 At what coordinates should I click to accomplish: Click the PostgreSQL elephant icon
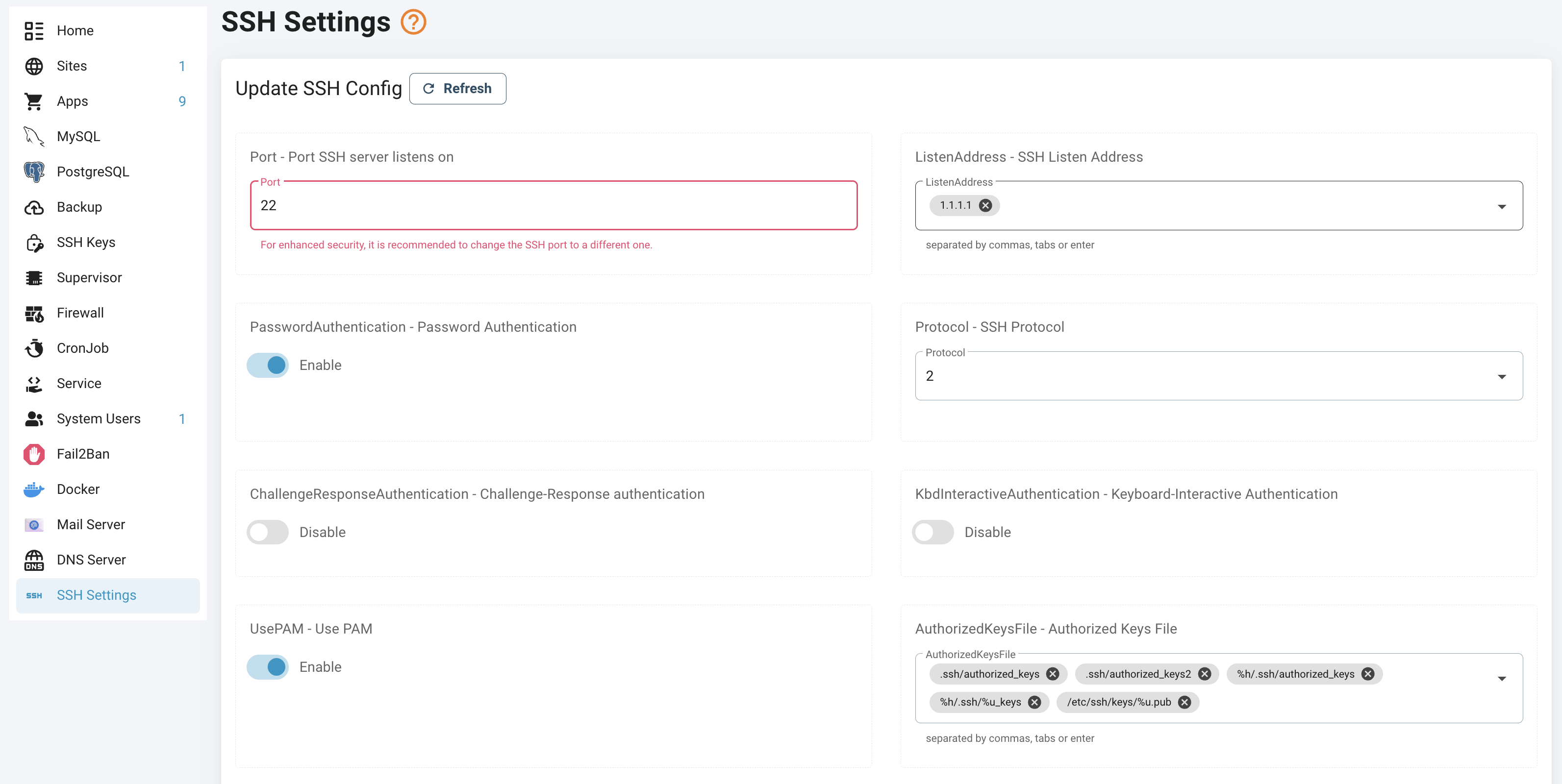pos(34,171)
